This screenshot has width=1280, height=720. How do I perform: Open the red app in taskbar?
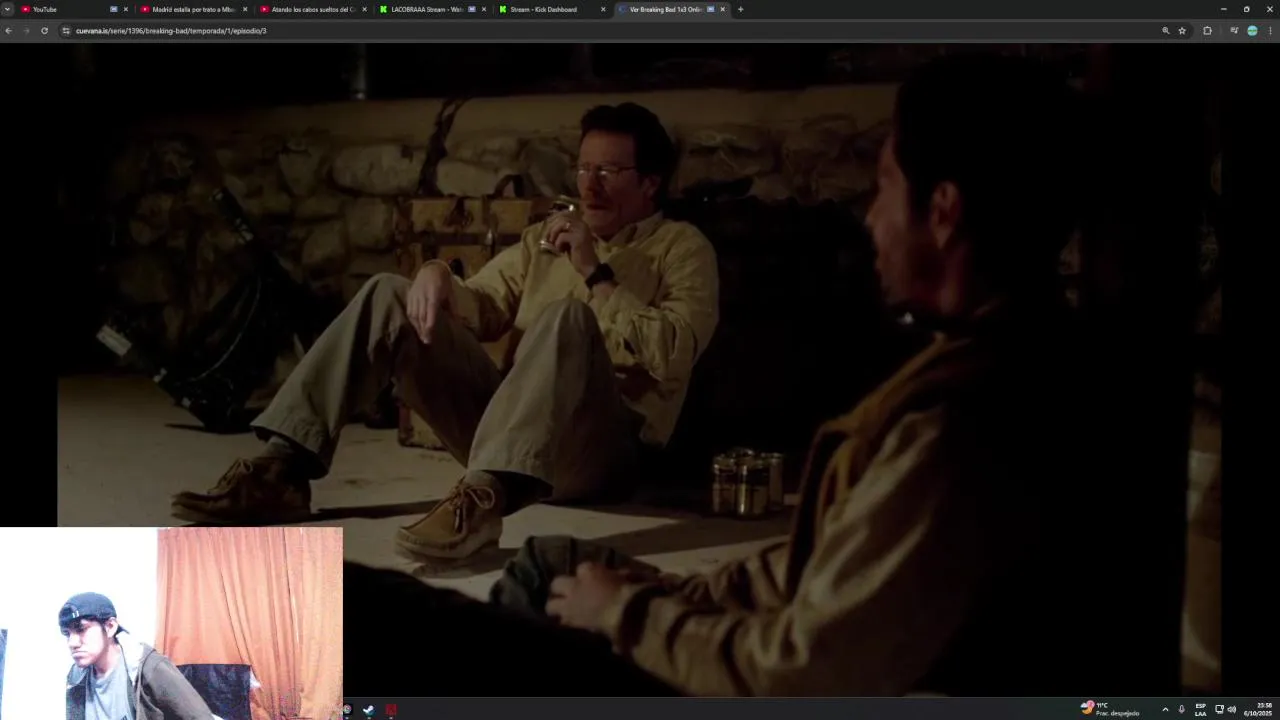[x=391, y=710]
